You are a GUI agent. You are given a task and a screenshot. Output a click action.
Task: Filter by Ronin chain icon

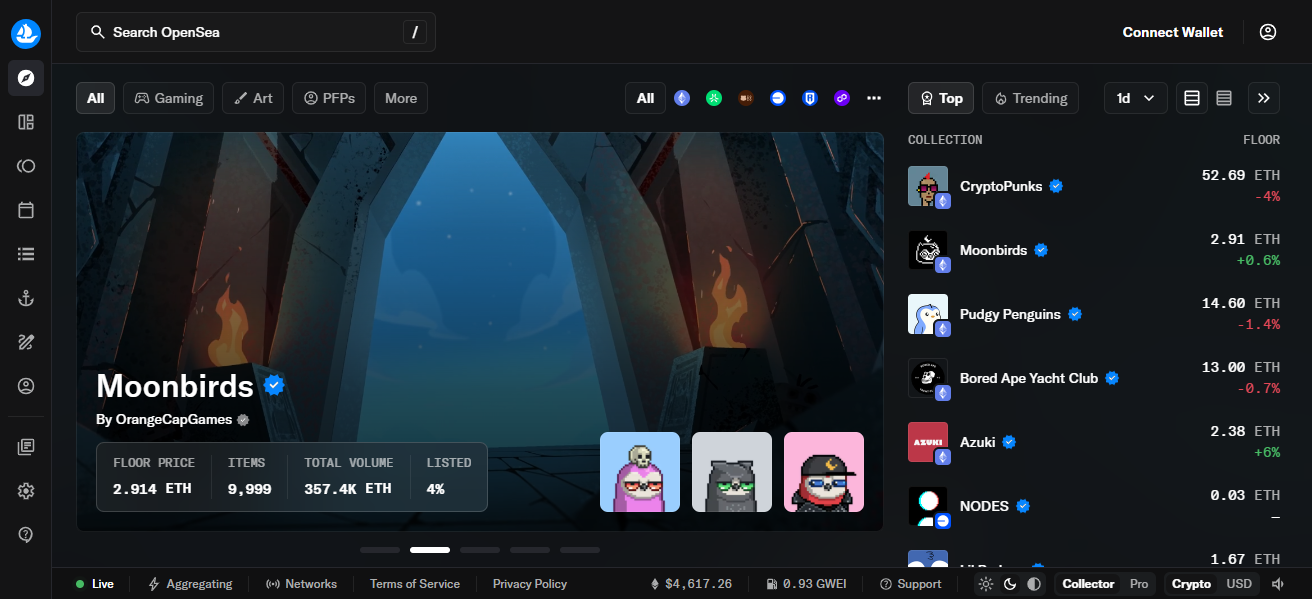click(x=810, y=98)
